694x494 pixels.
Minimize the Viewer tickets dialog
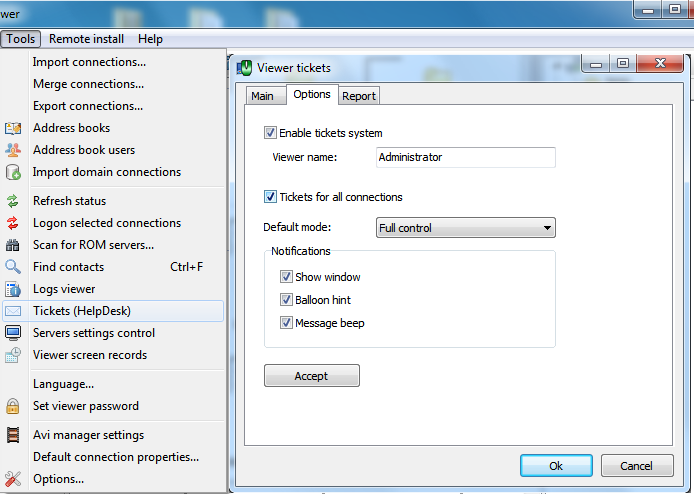[x=596, y=63]
